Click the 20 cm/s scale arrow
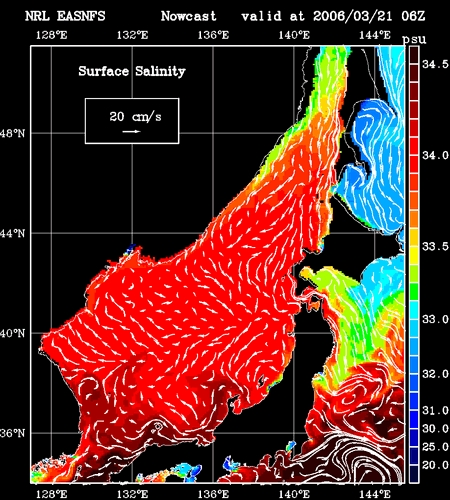Image resolution: width=450 pixels, height=500 pixels. (131, 131)
